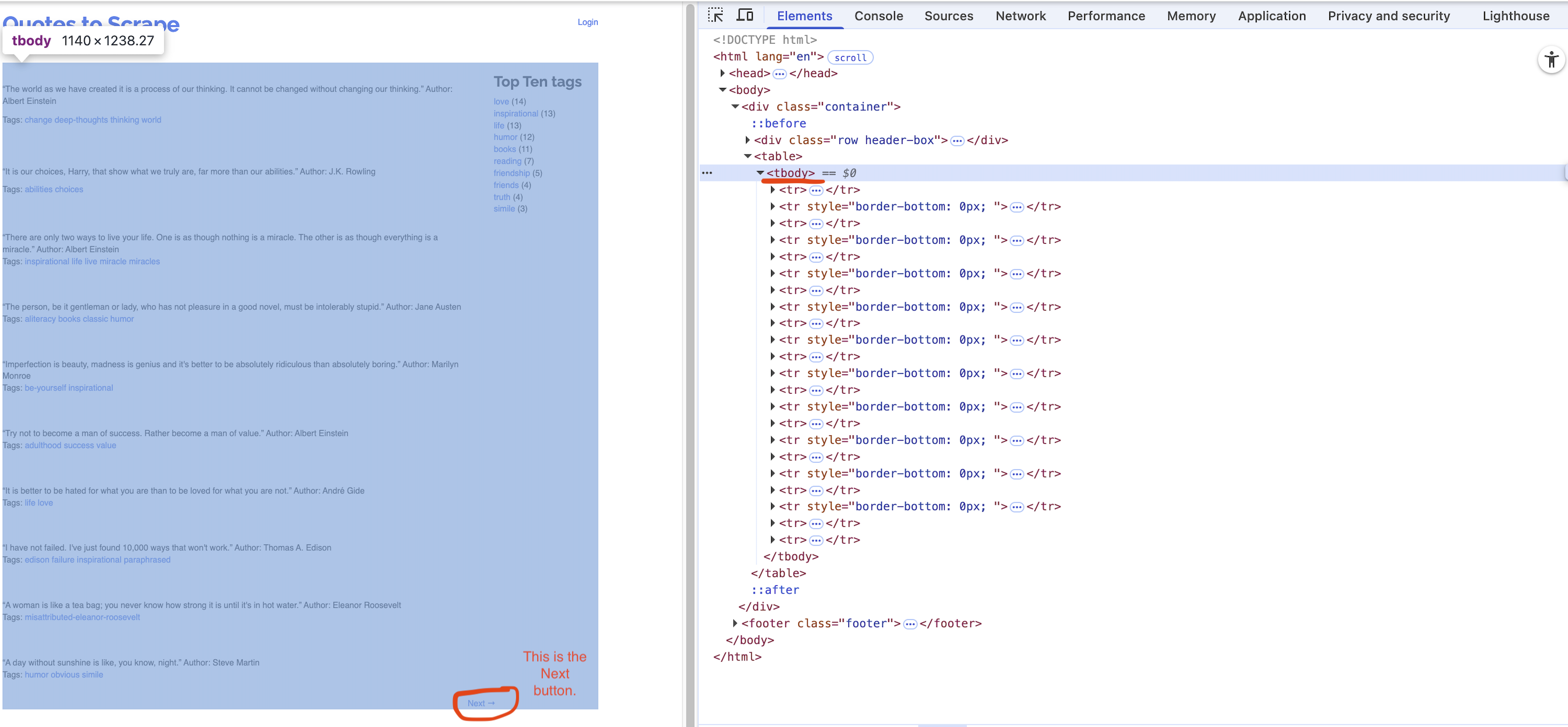Toggle the device toolbar icon
Screen dimensions: 1568x727
point(744,15)
